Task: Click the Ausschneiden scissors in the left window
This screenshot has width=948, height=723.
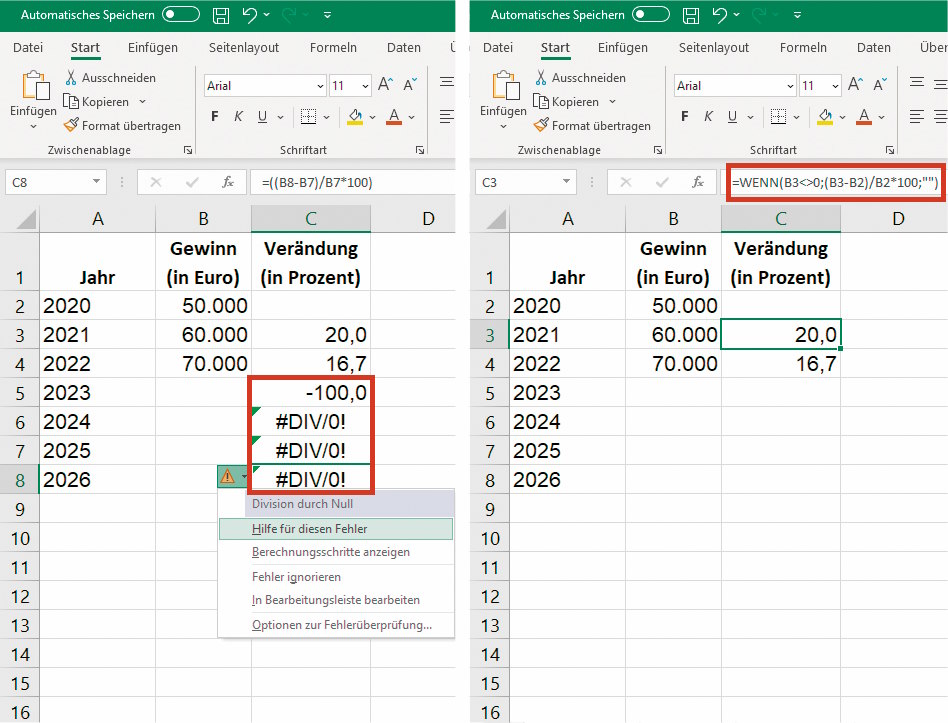Action: 72,78
